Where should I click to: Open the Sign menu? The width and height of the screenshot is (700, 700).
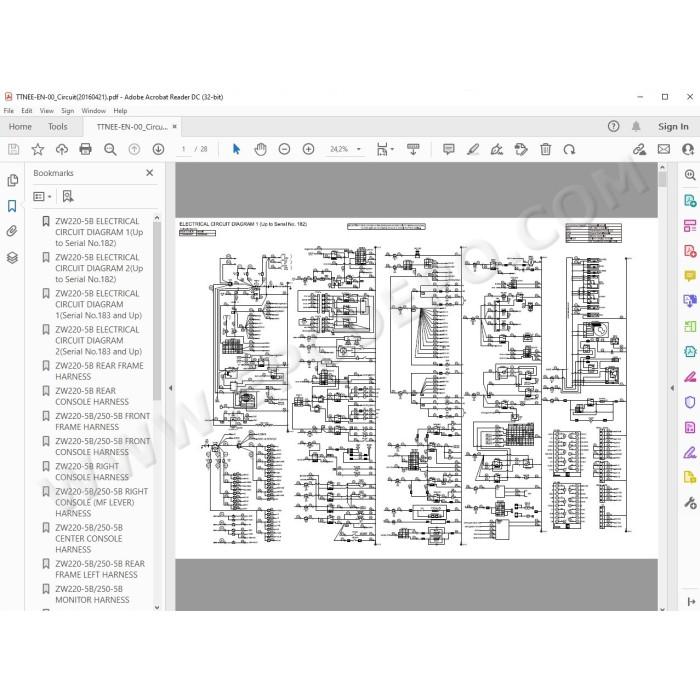67,110
